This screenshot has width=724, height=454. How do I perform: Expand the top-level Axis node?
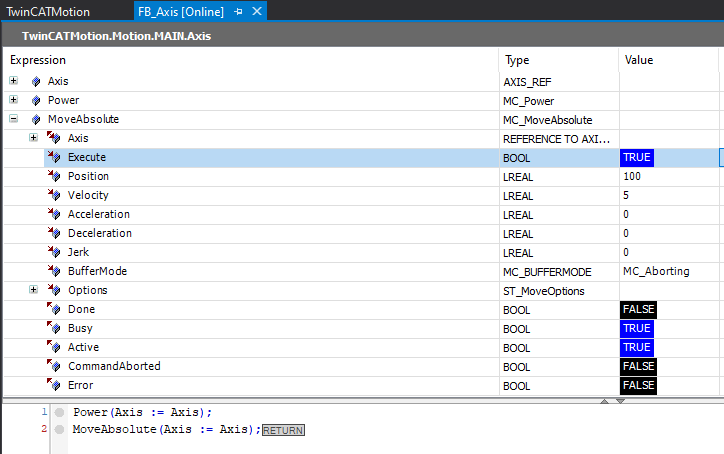tap(14, 80)
